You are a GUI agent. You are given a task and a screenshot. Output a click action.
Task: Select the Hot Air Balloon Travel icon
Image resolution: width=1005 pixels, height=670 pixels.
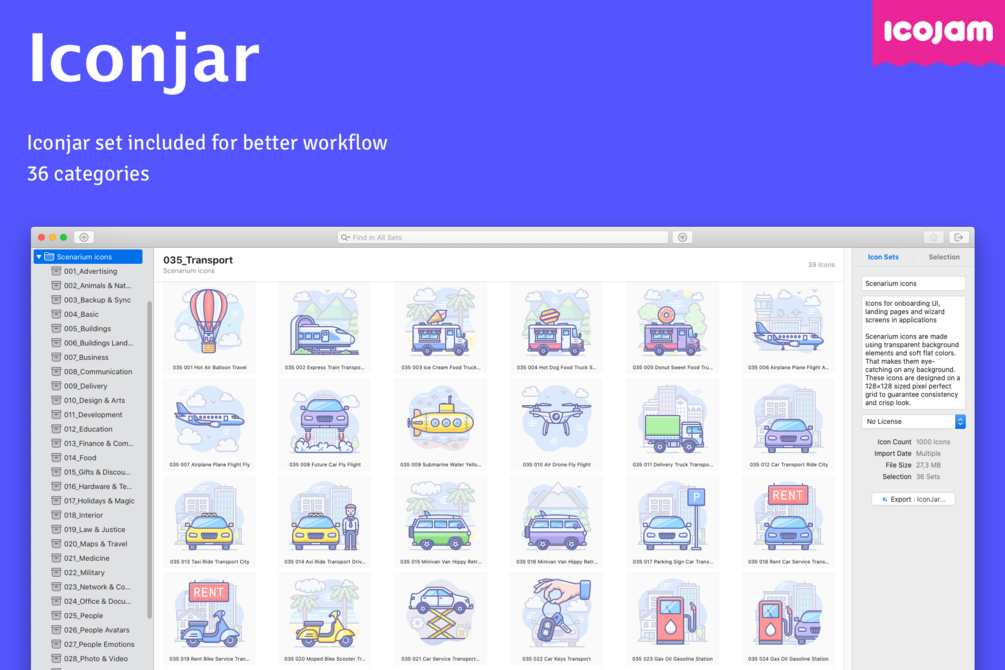click(x=210, y=328)
